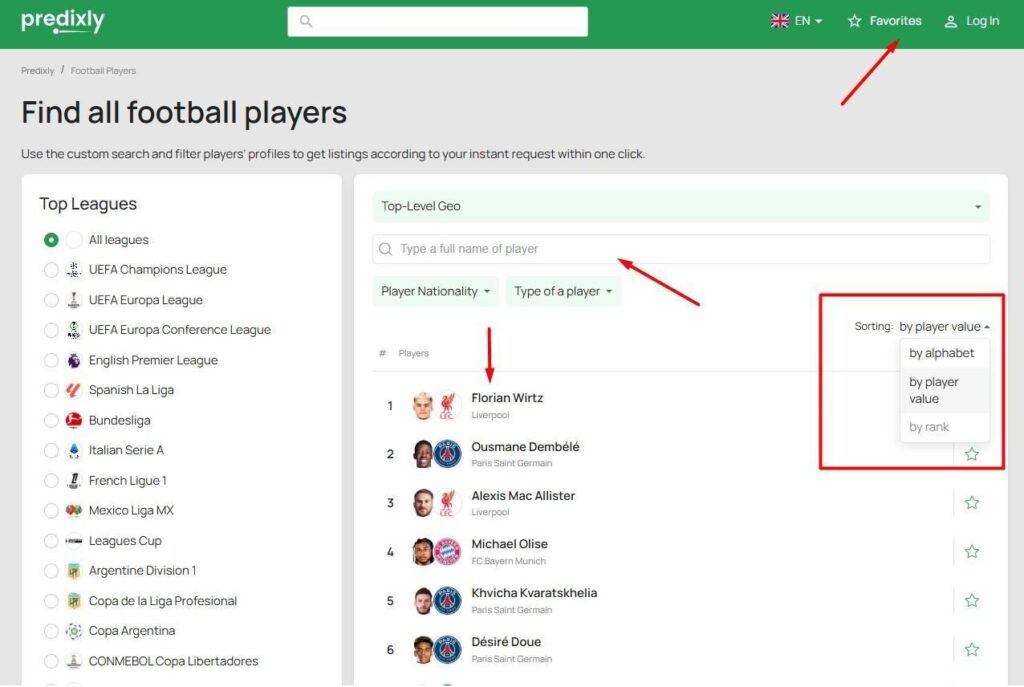The height and width of the screenshot is (687, 1024).
Task: Open the Player Nationality filter dropdown
Action: (x=436, y=291)
